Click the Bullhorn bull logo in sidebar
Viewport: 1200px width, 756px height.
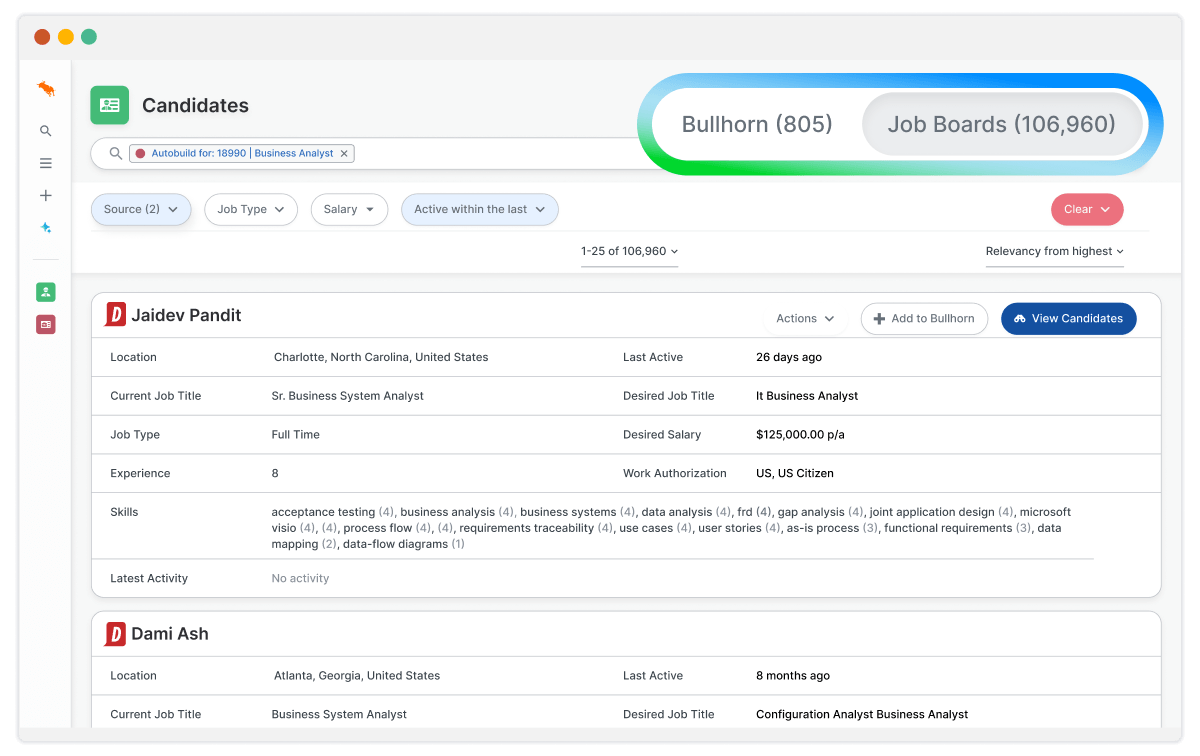coord(46,89)
